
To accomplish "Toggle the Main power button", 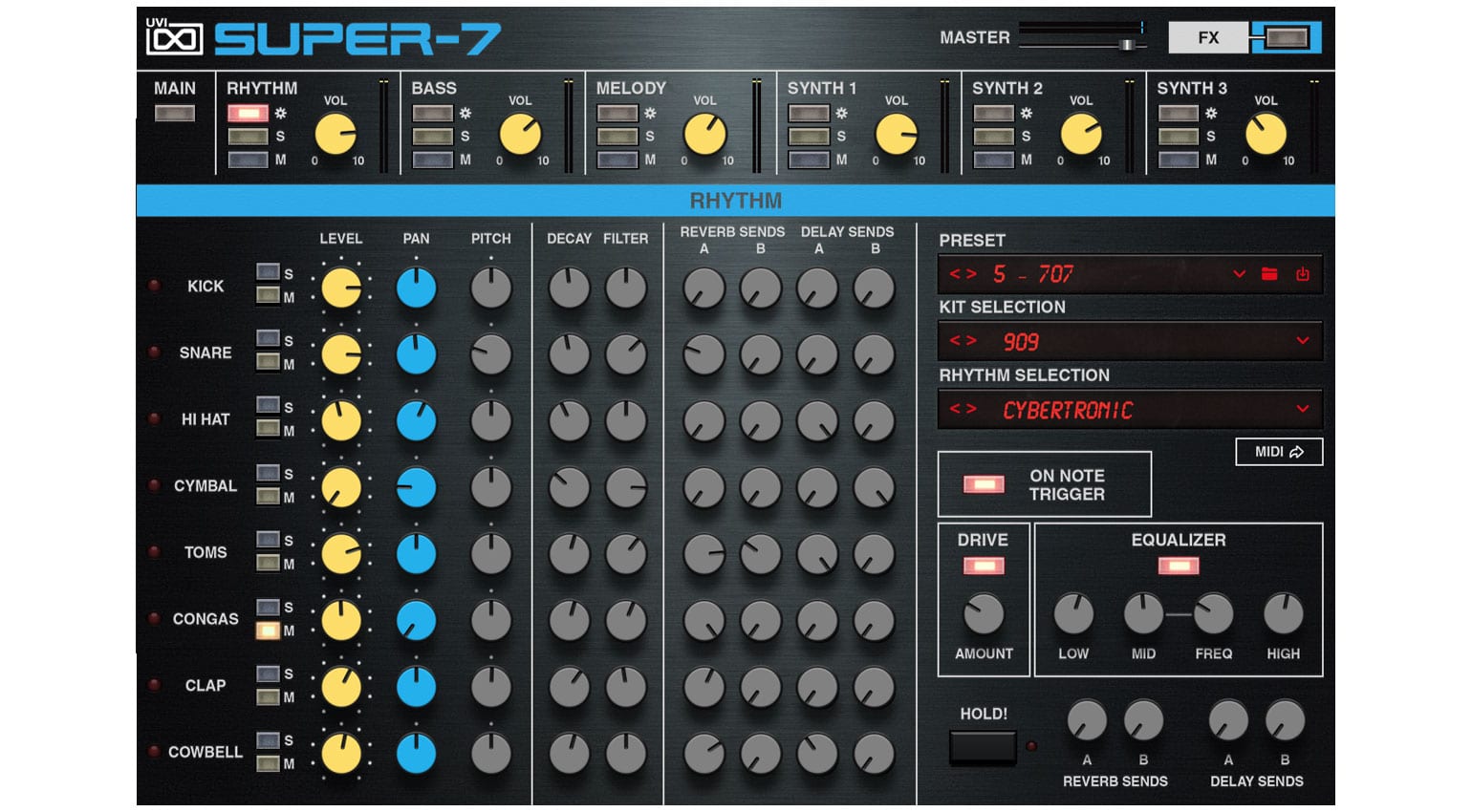I will pos(175,113).
